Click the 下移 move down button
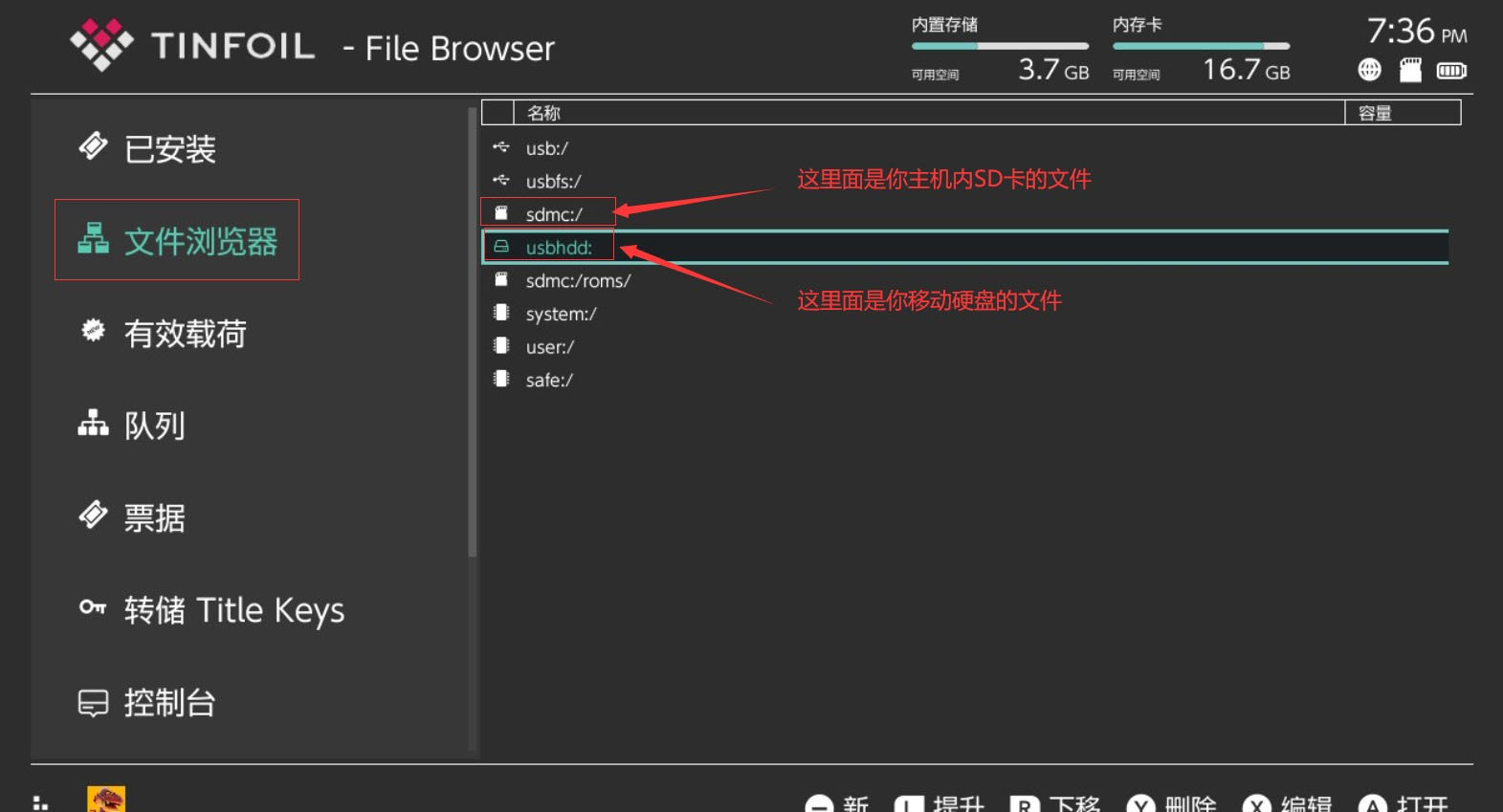The height and width of the screenshot is (812, 1503). tap(1055, 802)
